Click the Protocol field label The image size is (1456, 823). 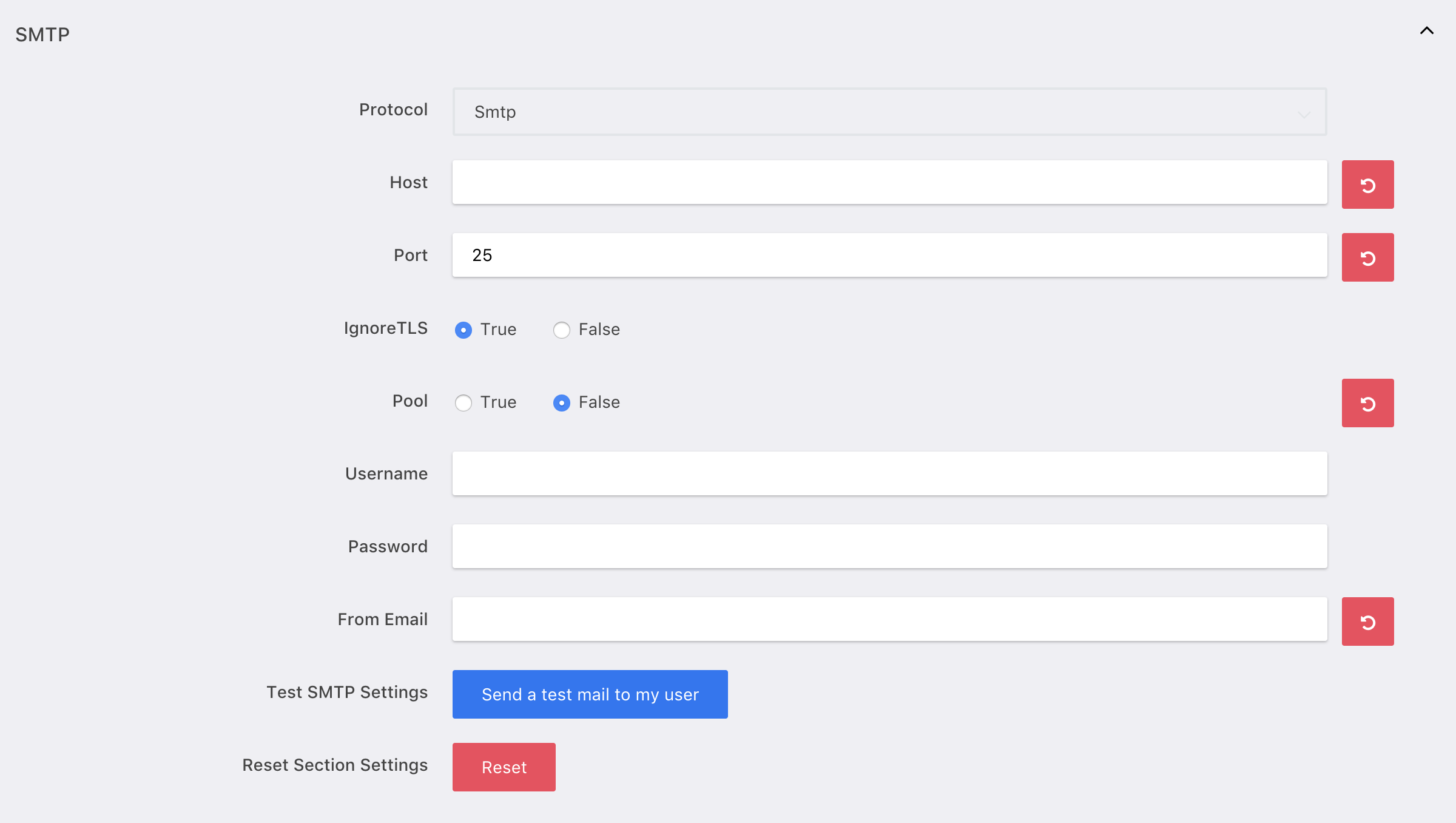click(x=393, y=109)
